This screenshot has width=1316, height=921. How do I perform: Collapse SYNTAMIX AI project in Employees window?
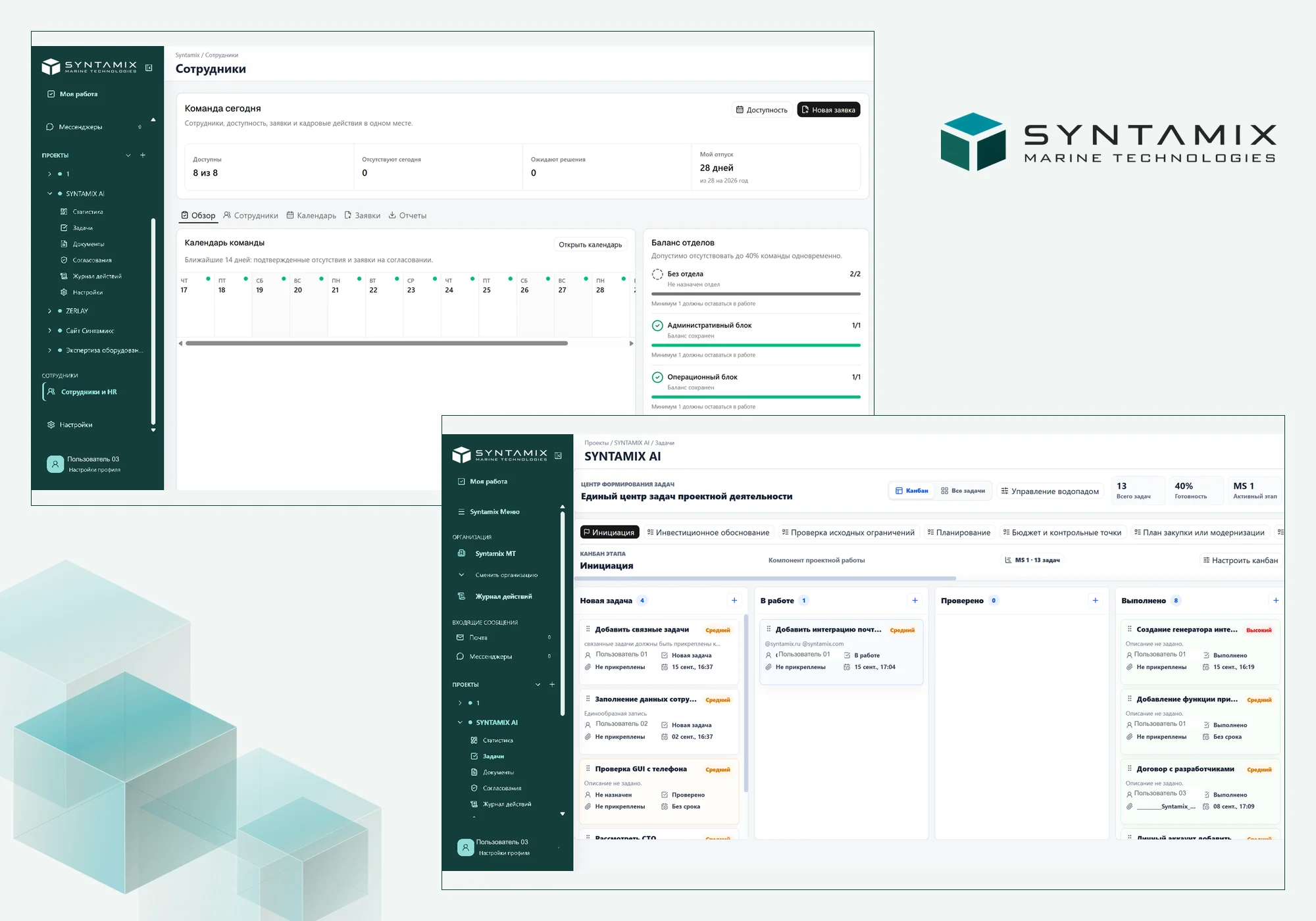(x=49, y=193)
